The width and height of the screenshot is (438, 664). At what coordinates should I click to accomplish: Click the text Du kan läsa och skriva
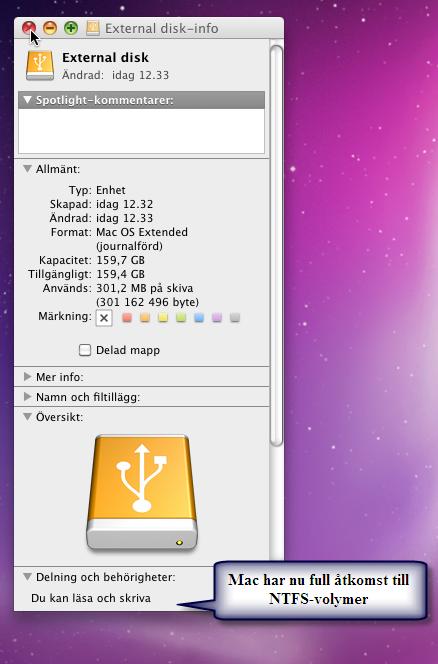click(x=91, y=598)
